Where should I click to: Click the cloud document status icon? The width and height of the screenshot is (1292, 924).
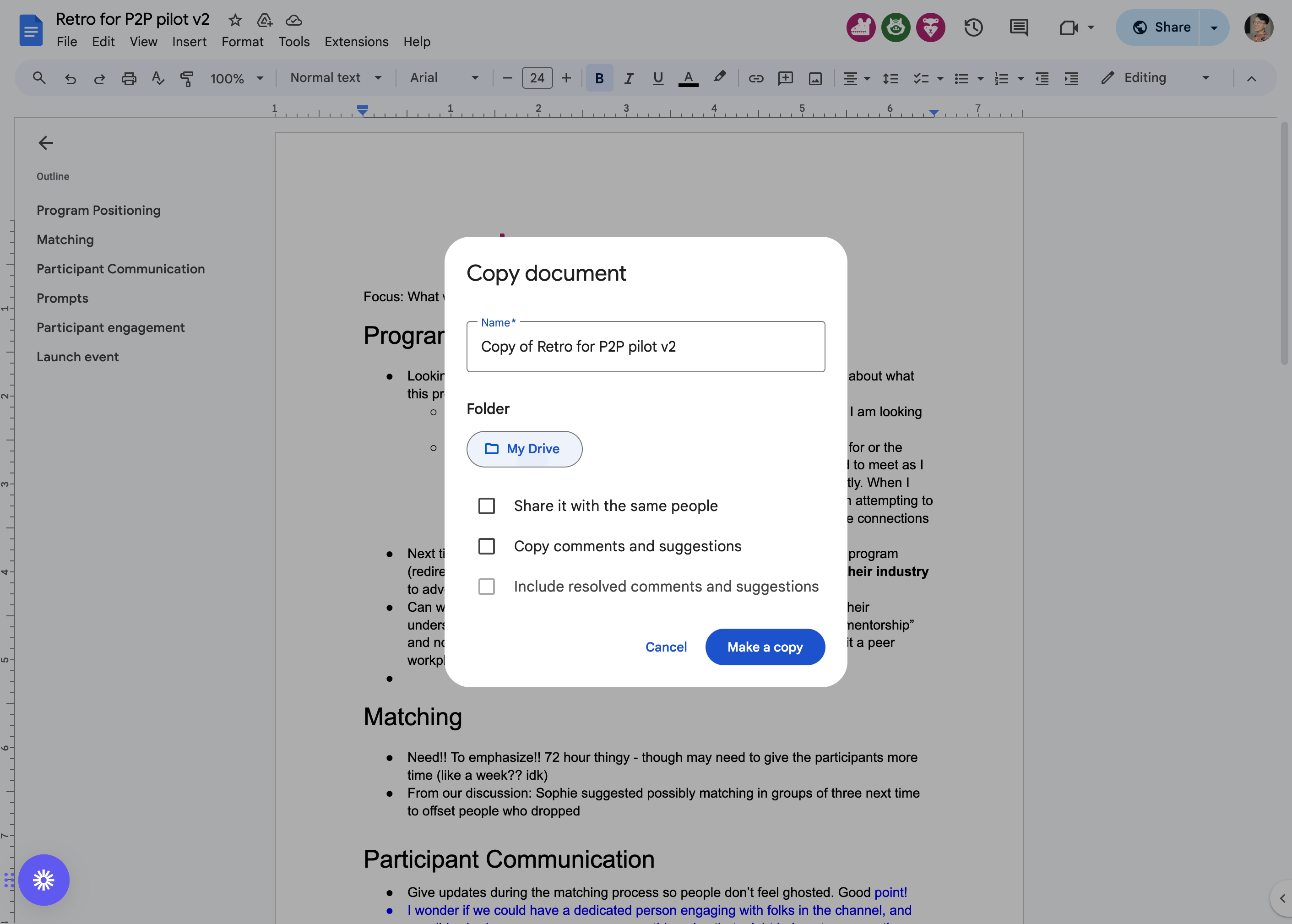click(293, 21)
